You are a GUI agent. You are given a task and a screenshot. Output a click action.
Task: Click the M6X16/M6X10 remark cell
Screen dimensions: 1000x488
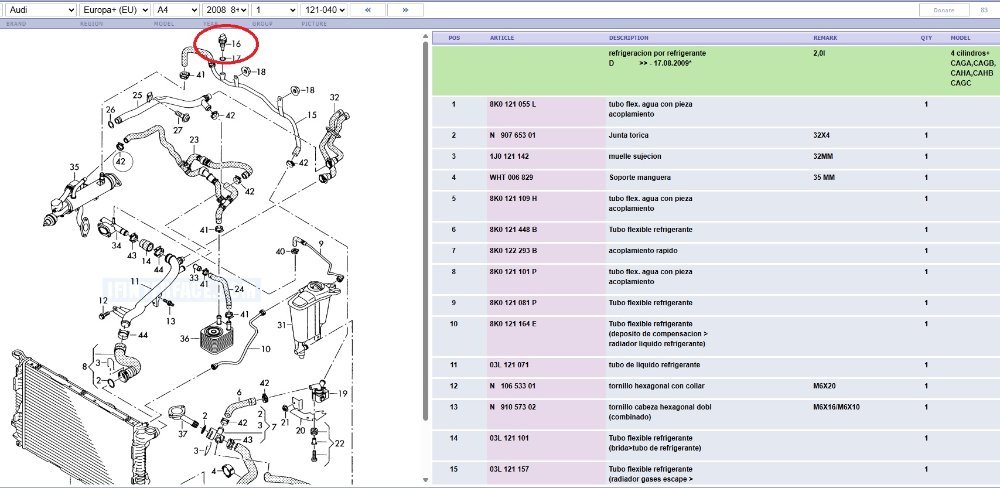point(836,407)
